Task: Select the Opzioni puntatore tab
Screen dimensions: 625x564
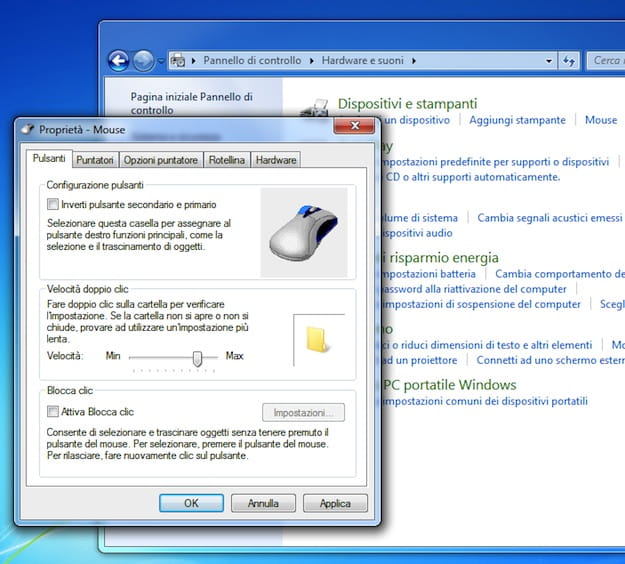Action: pyautogui.click(x=161, y=160)
